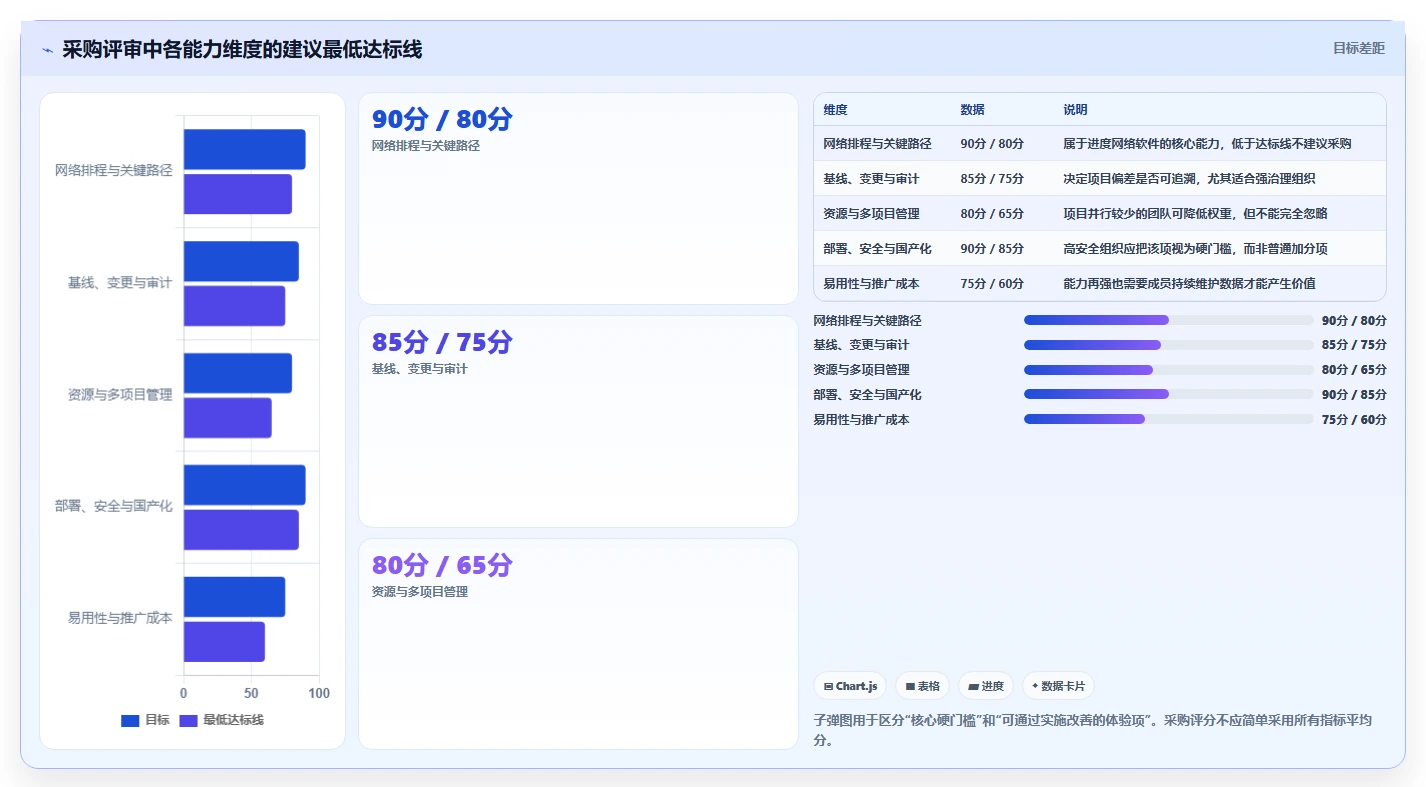Screen dimensions: 1426x787
Task: Click the 80分 / 65分 value beside the progress bar
Action: (1354, 370)
